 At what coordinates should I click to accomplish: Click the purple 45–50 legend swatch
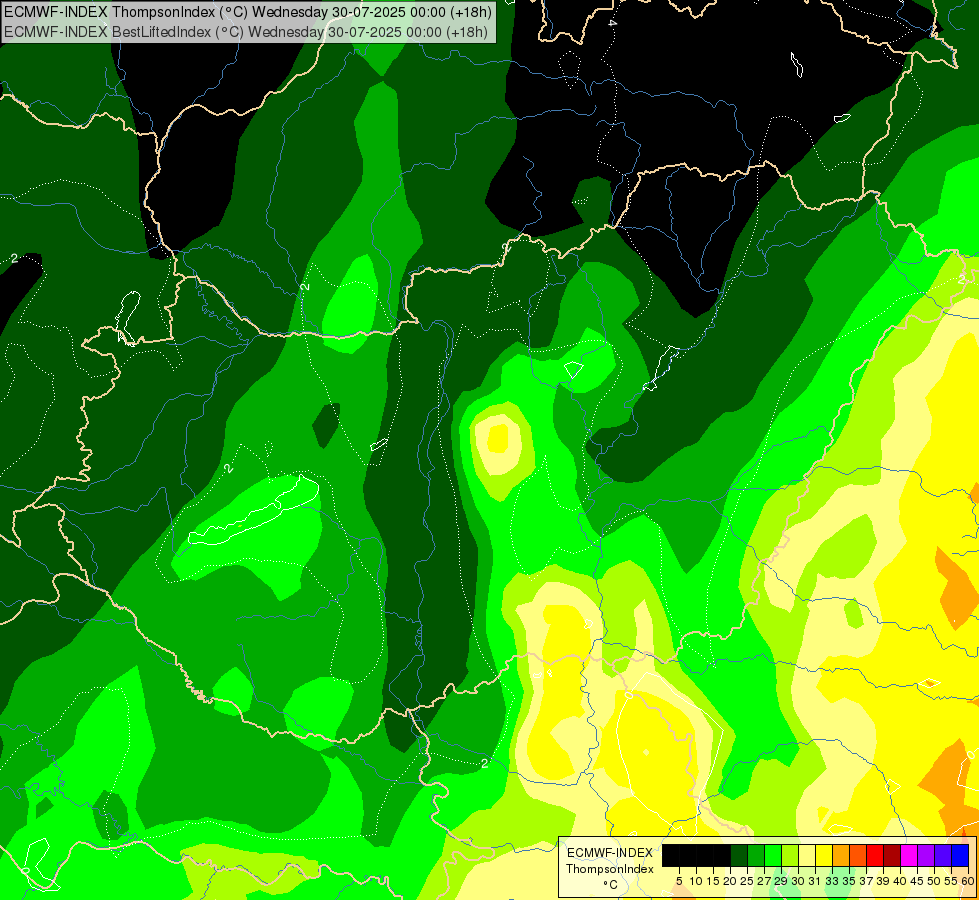click(x=926, y=855)
